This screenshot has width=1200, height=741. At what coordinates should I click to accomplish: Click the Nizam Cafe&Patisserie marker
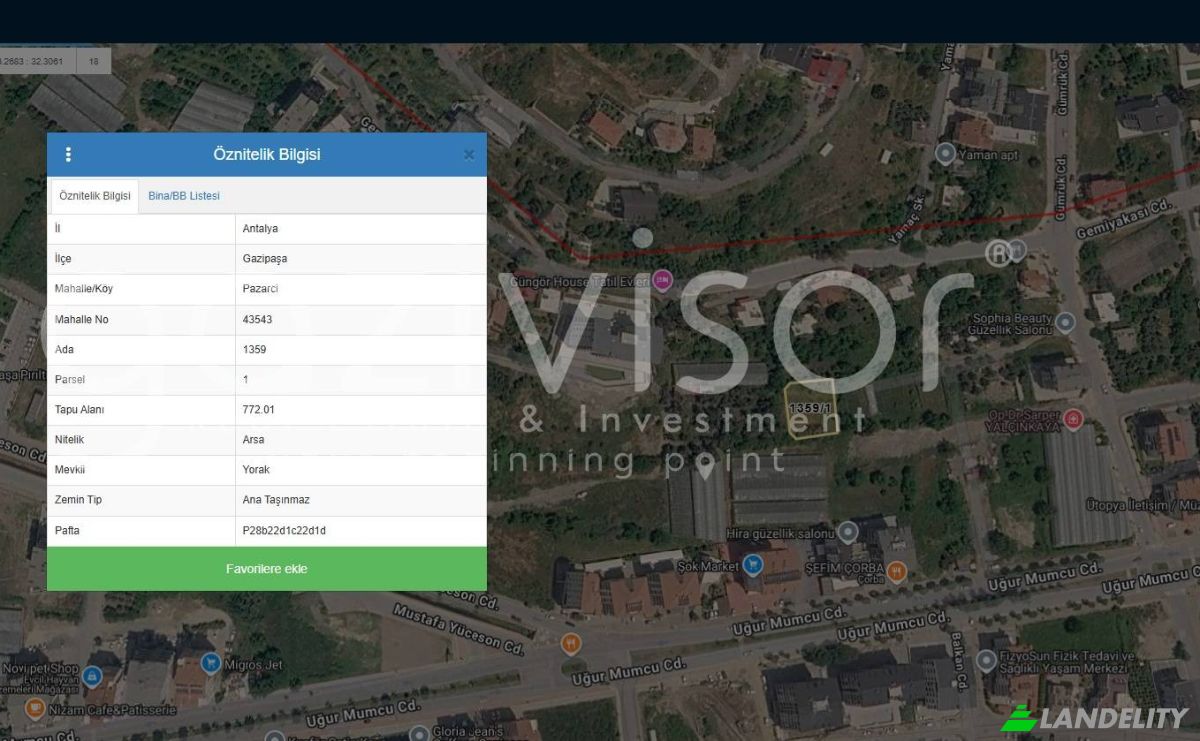[x=35, y=709]
